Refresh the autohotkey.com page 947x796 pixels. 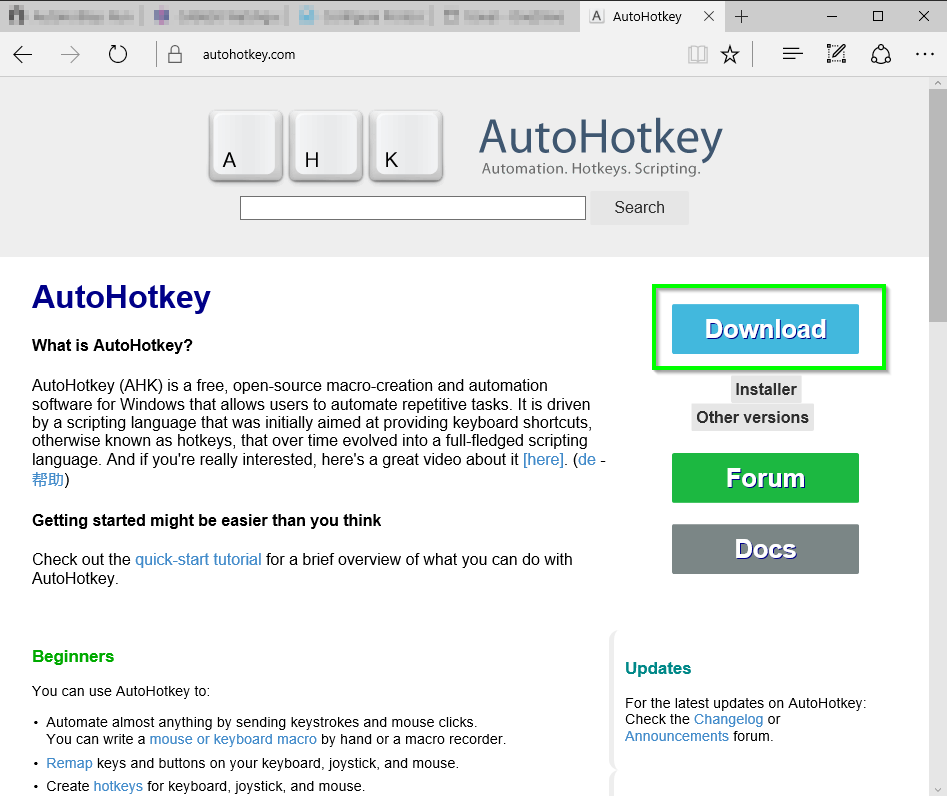click(x=118, y=55)
